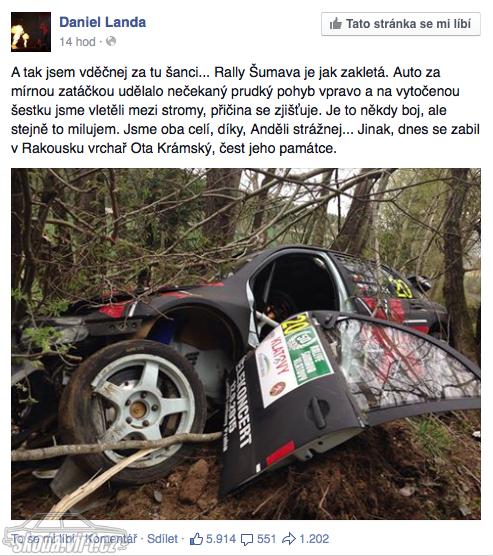Click the 'Sdílet' link below the post

[162, 539]
